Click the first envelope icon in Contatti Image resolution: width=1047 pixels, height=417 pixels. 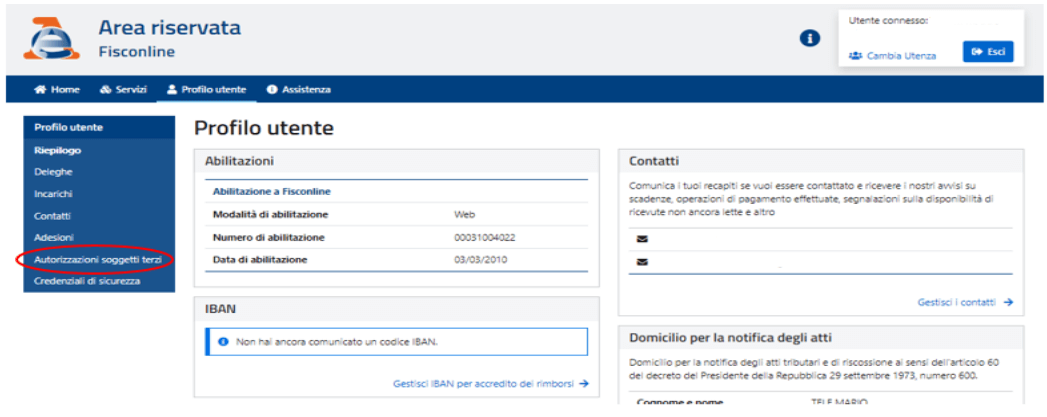(642, 240)
